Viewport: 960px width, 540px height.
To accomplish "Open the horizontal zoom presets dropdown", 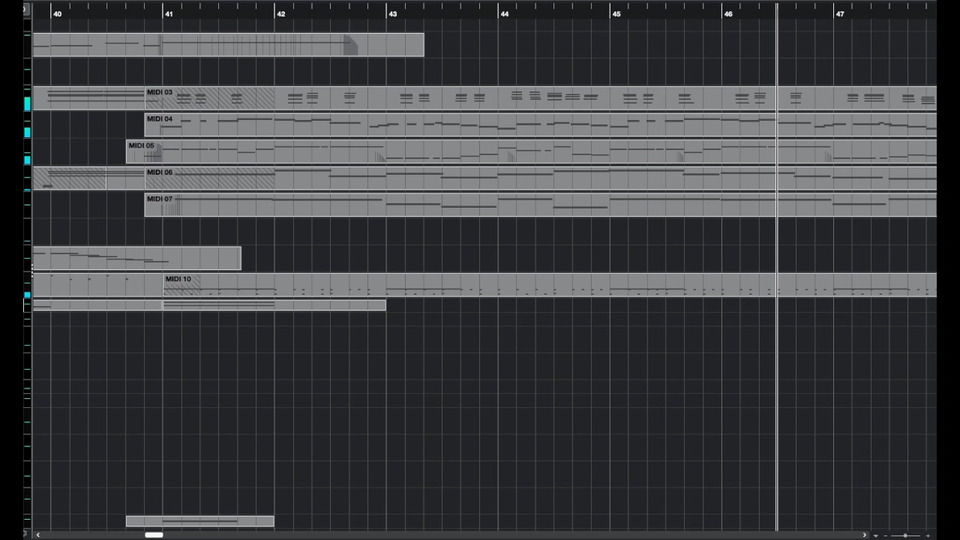I will pyautogui.click(x=876, y=536).
